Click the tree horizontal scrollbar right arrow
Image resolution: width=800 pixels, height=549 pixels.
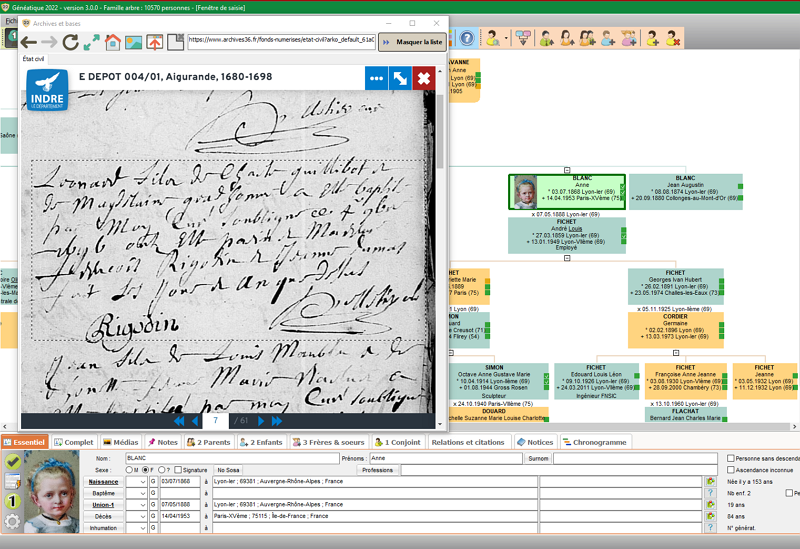(794, 427)
